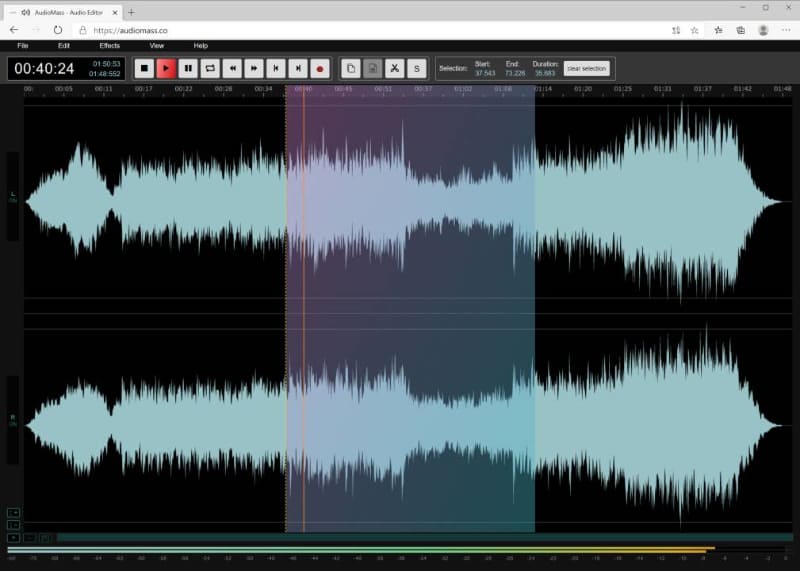
Task: Click the middle zoom icon at the bottom left
Action: [x=13, y=525]
